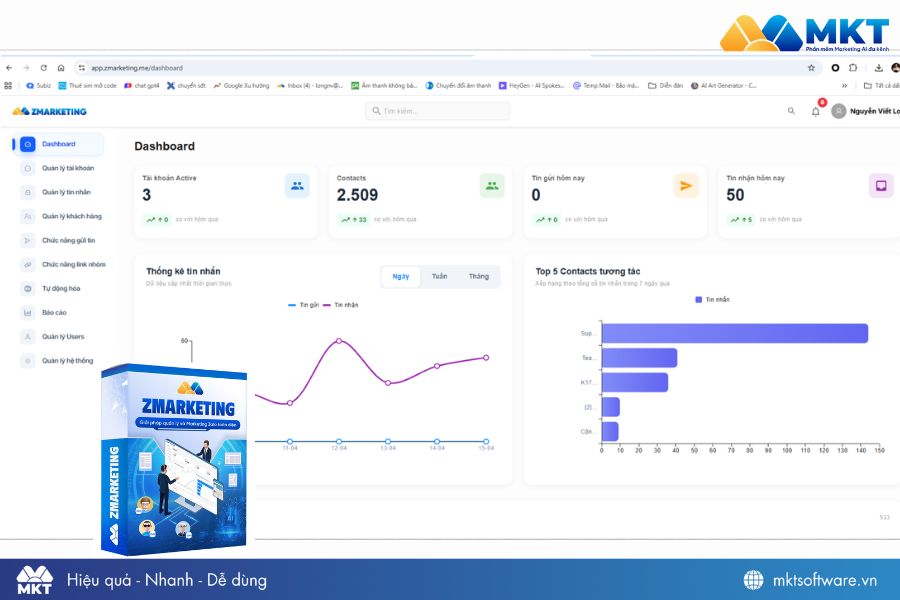Click the Quản lý Users sidebar icon
The height and width of the screenshot is (600, 900).
[x=28, y=337]
